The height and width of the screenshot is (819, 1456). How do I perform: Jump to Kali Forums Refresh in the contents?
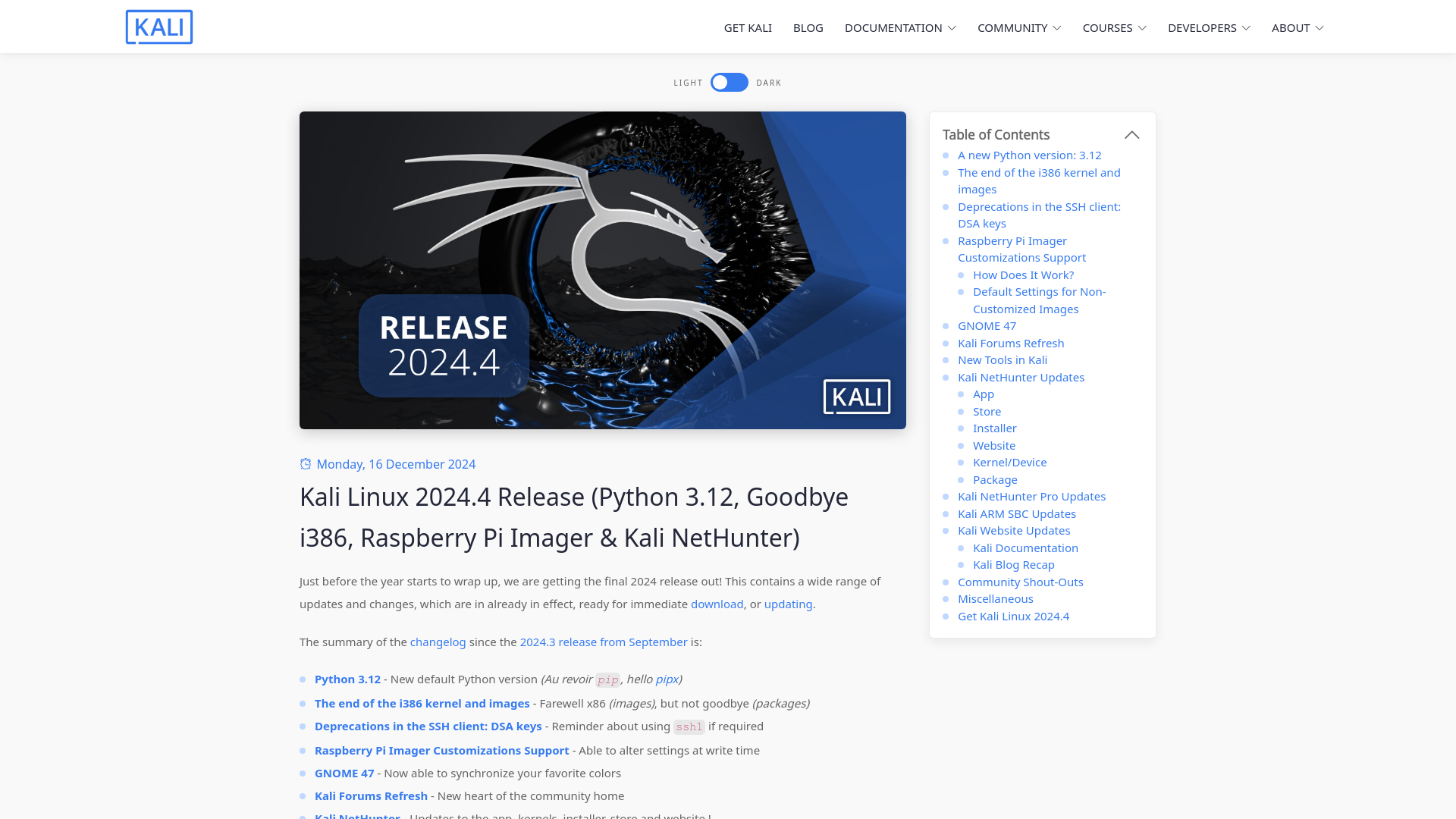[x=1011, y=344]
